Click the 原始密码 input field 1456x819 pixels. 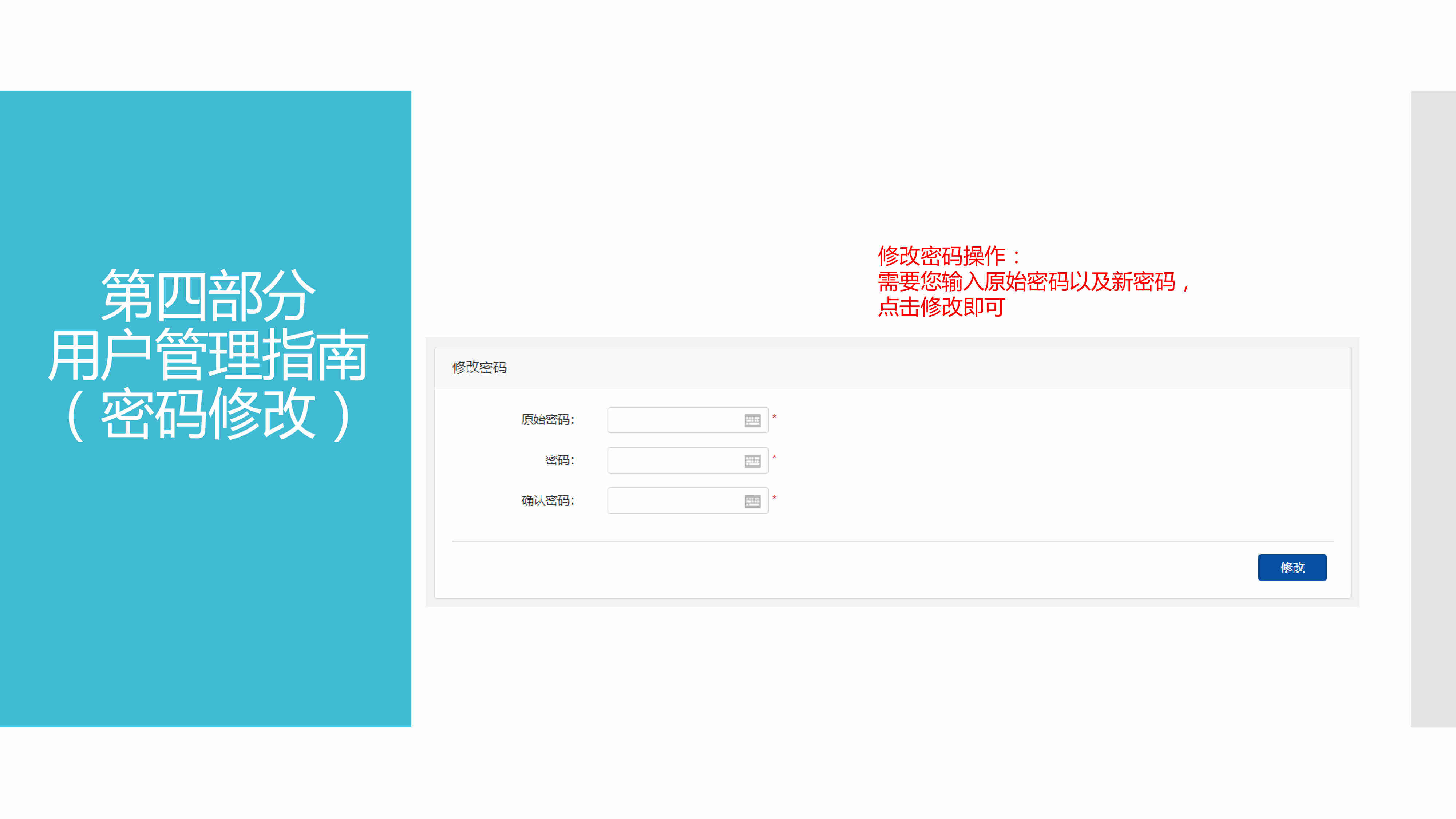[x=687, y=420]
